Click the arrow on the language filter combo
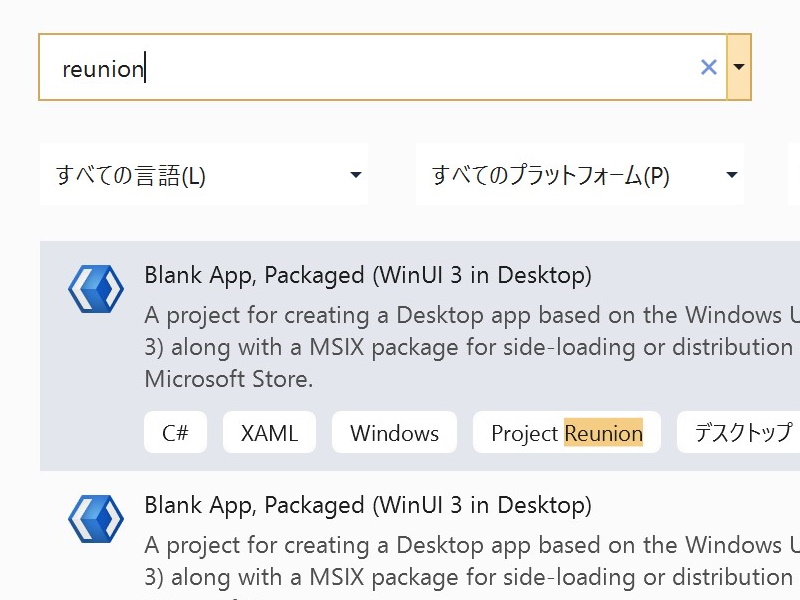Screen dimensions: 800x600 356,175
